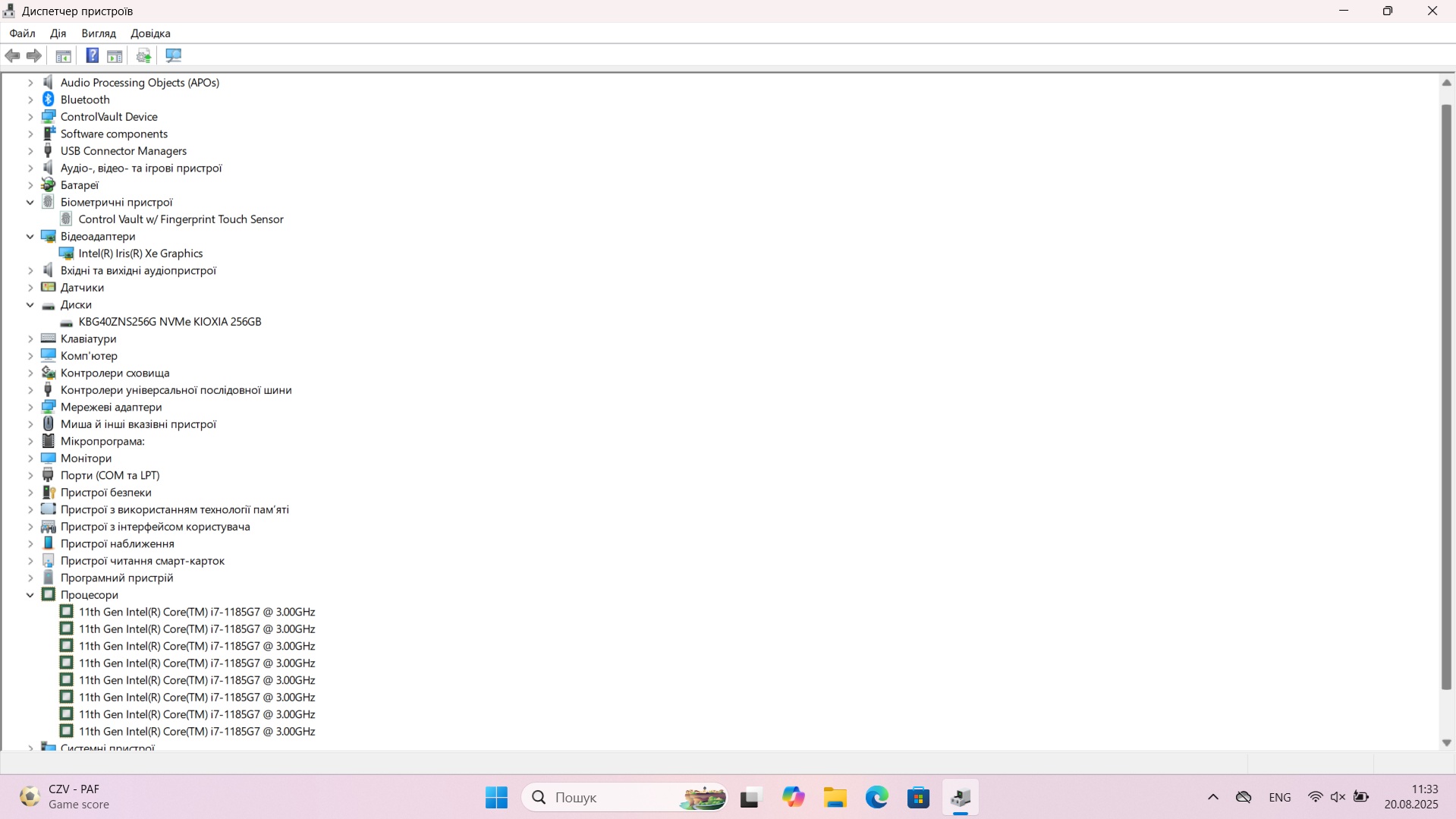Click the Миша й інші вказівні пристрої icon
1456x819 pixels.
click(x=49, y=424)
